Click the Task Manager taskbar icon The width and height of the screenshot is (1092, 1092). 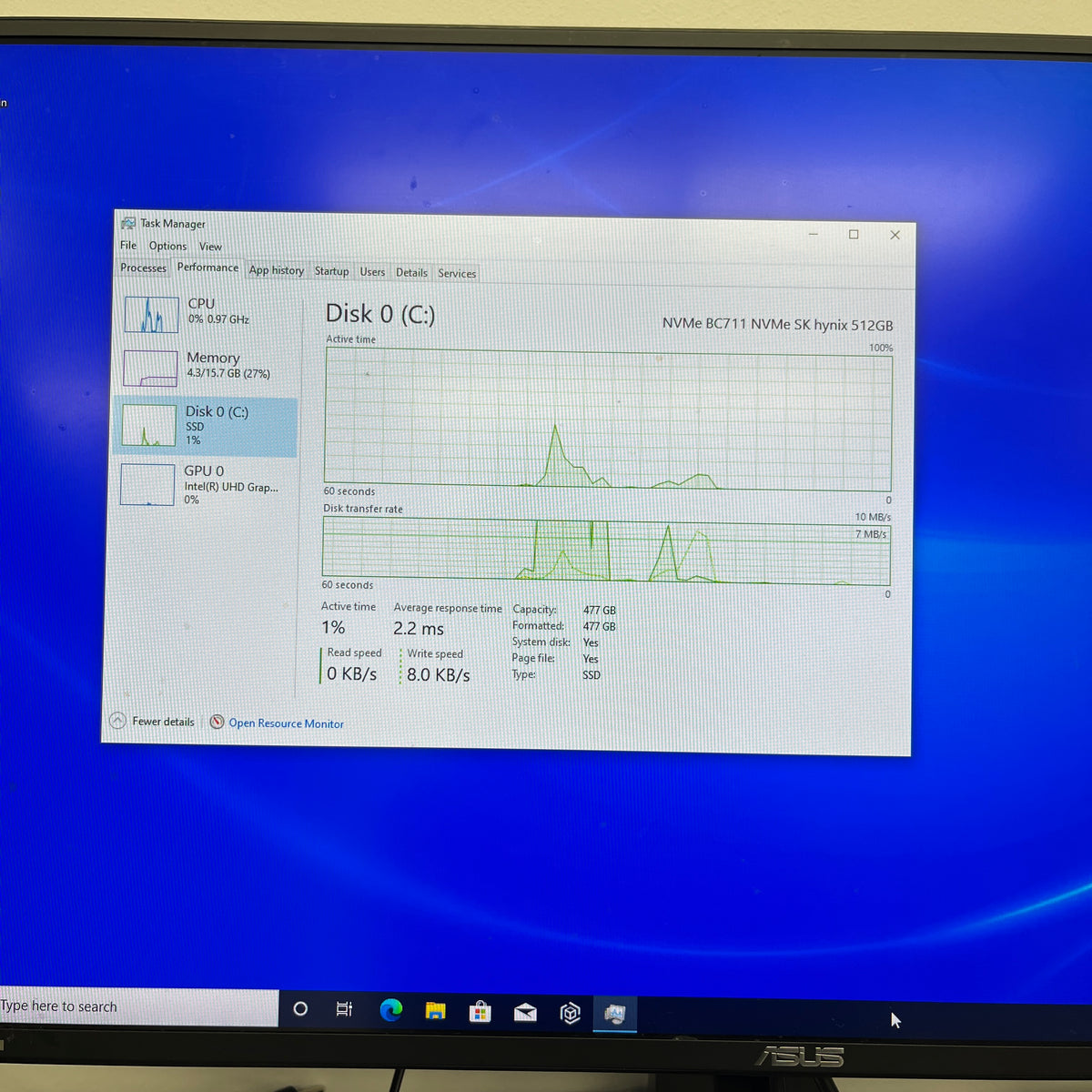tap(615, 1014)
